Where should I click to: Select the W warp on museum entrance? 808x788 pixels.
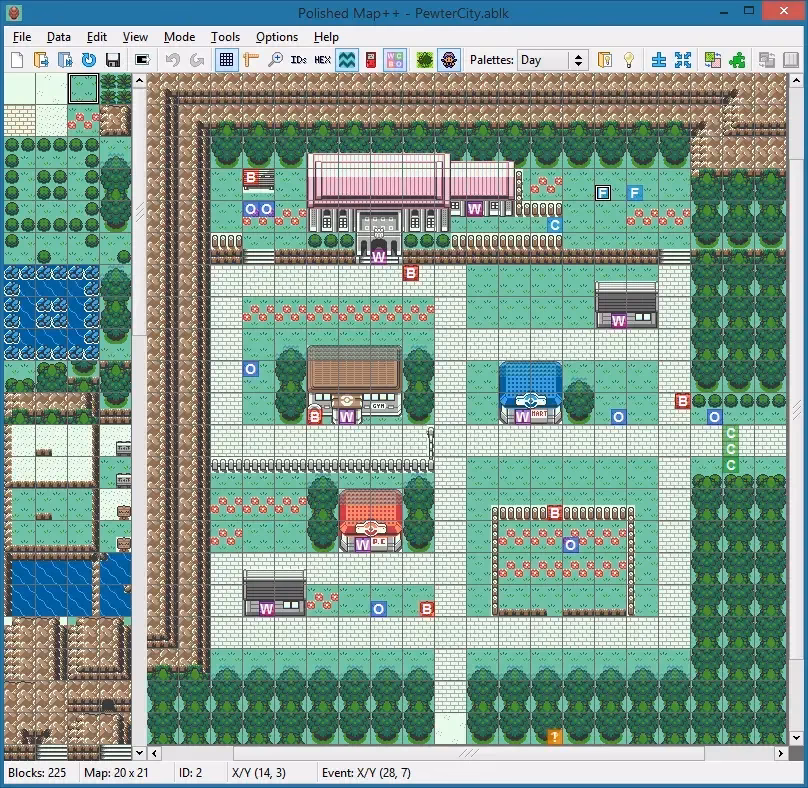379,257
